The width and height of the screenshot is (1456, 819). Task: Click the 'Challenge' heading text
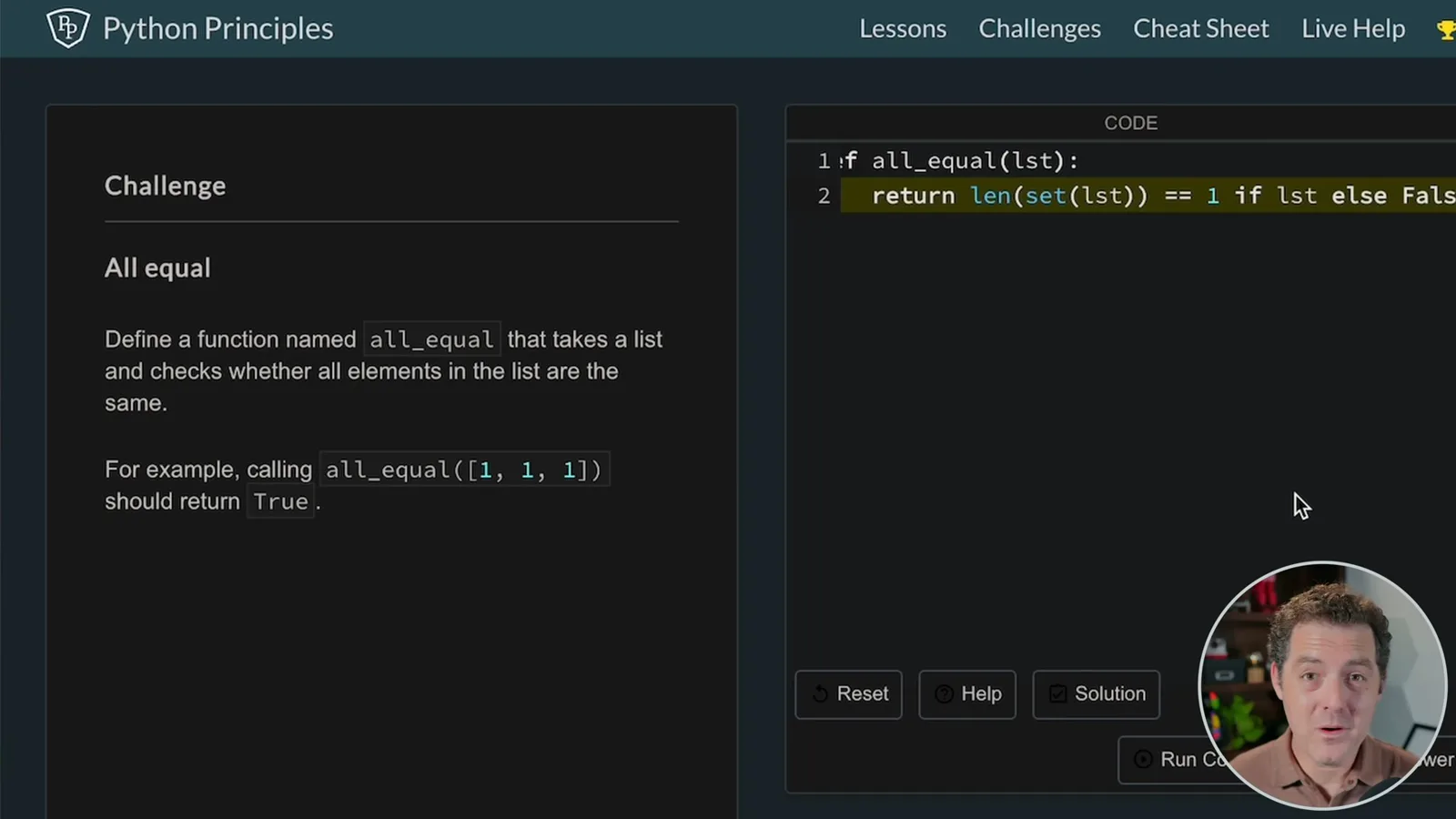click(165, 186)
